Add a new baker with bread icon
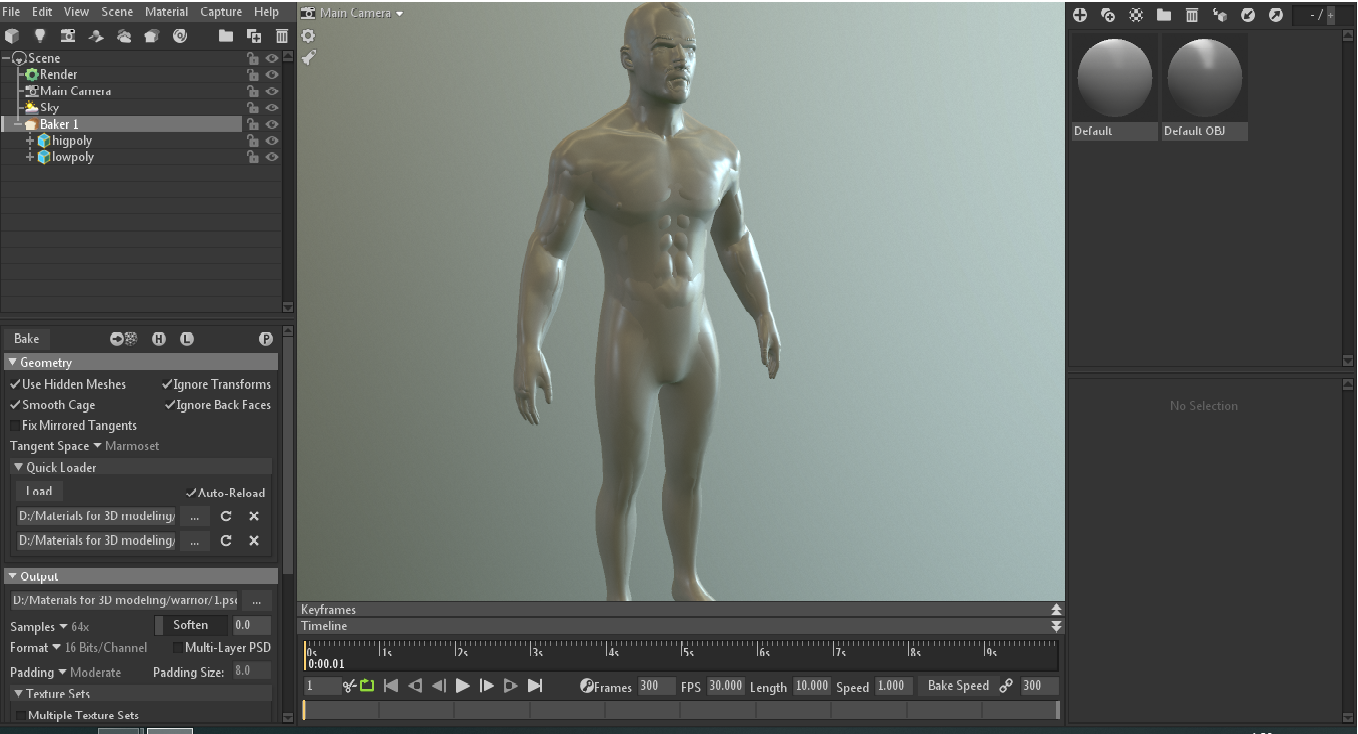This screenshot has height=734, width=1358. point(151,36)
